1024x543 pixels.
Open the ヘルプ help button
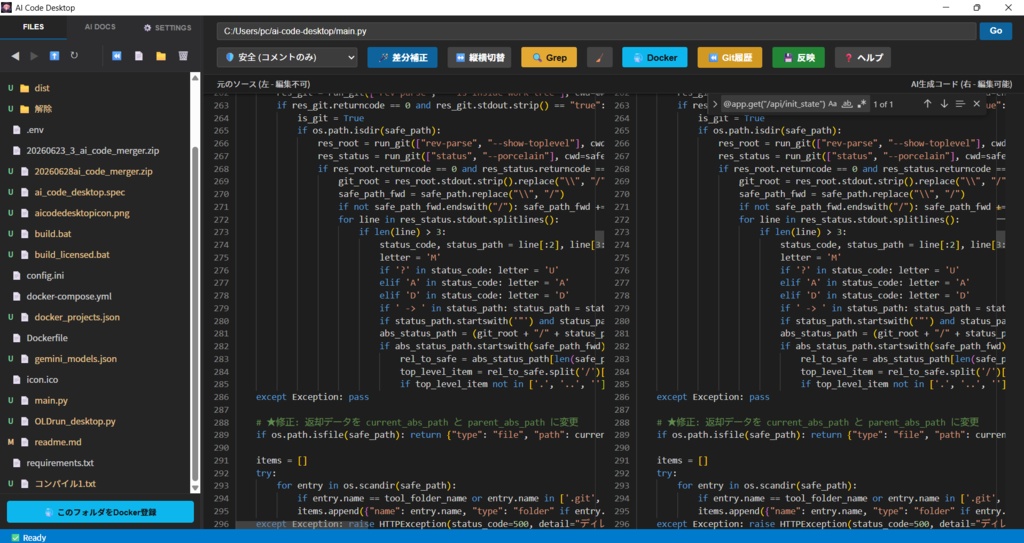pyautogui.click(x=863, y=58)
